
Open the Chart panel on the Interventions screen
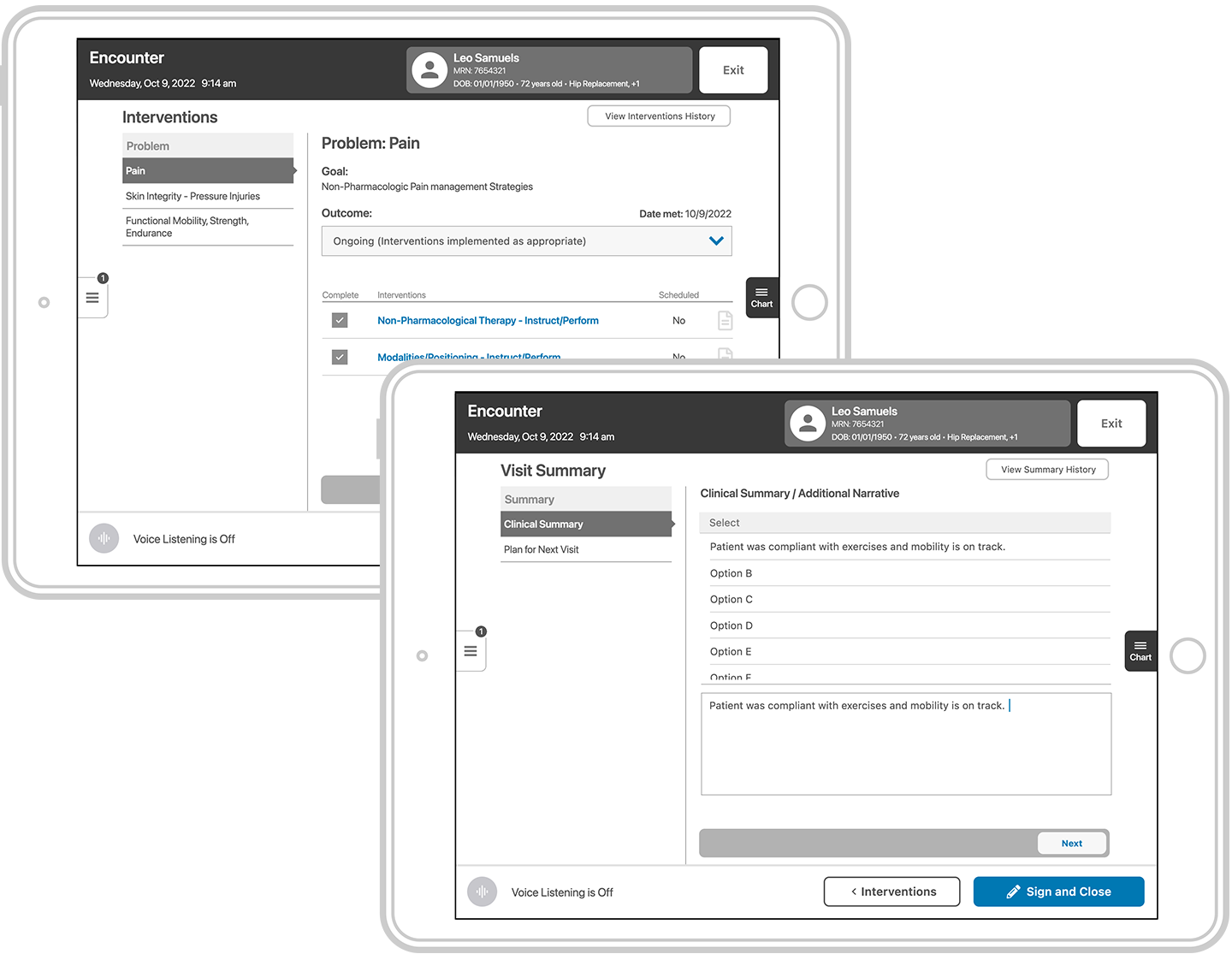[x=761, y=297]
